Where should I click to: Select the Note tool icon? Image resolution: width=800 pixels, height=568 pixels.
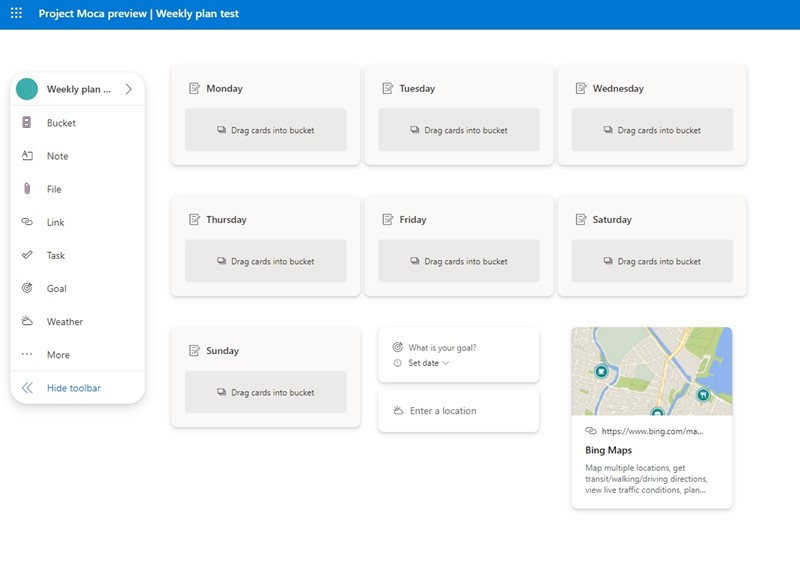point(27,156)
